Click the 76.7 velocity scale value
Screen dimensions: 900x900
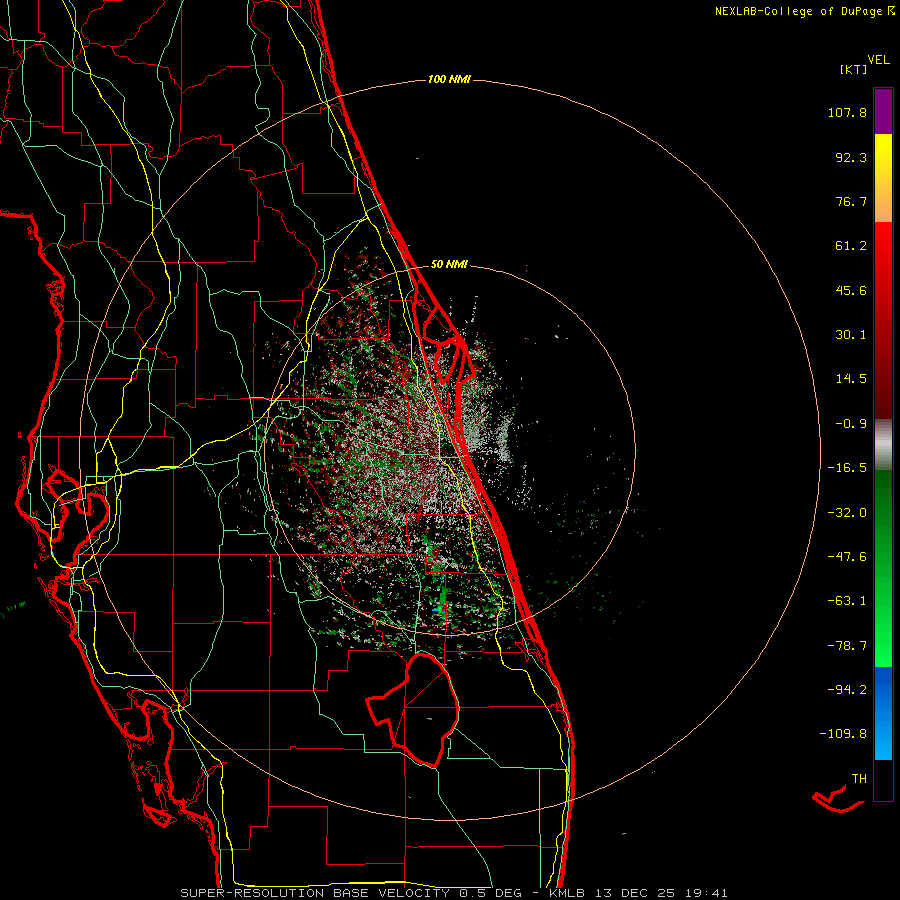tap(851, 201)
